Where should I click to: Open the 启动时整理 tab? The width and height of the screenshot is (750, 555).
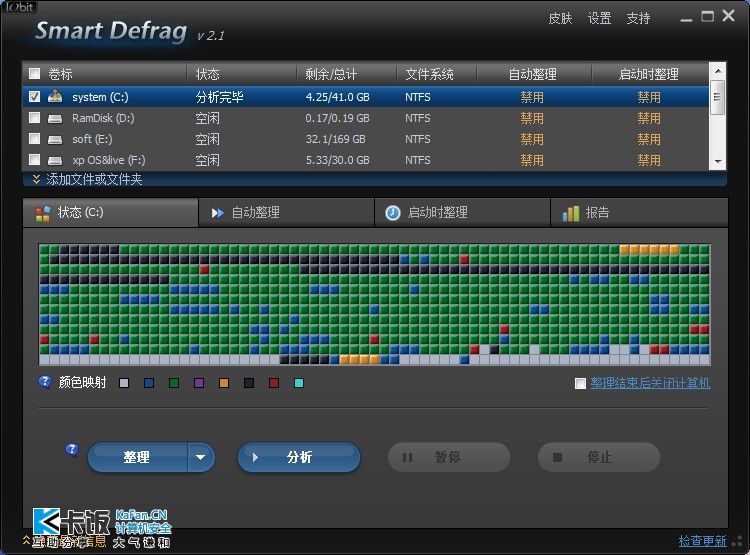coord(462,212)
